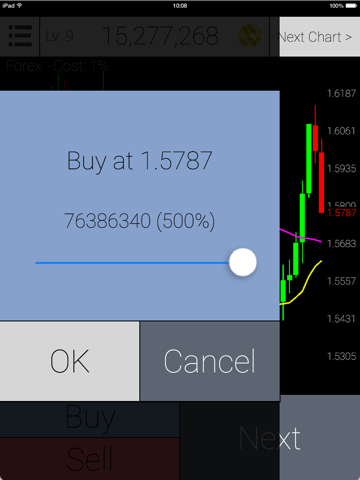The width and height of the screenshot is (360, 480).
Task: Tap the dimmed Sell button
Action: [90, 459]
